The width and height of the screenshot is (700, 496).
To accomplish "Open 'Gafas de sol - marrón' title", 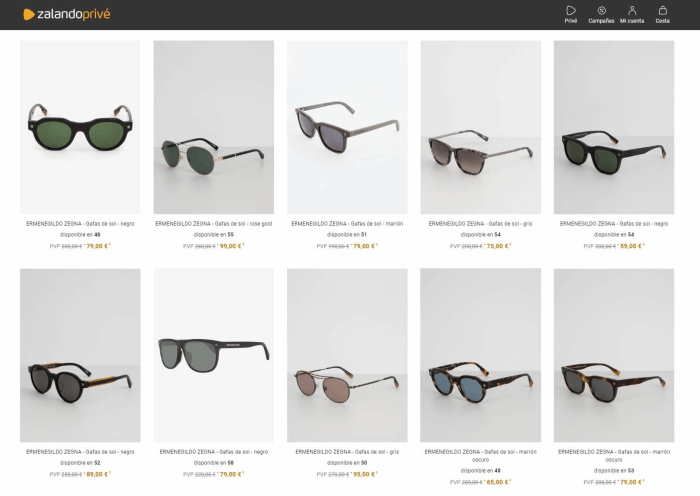I will (347, 224).
